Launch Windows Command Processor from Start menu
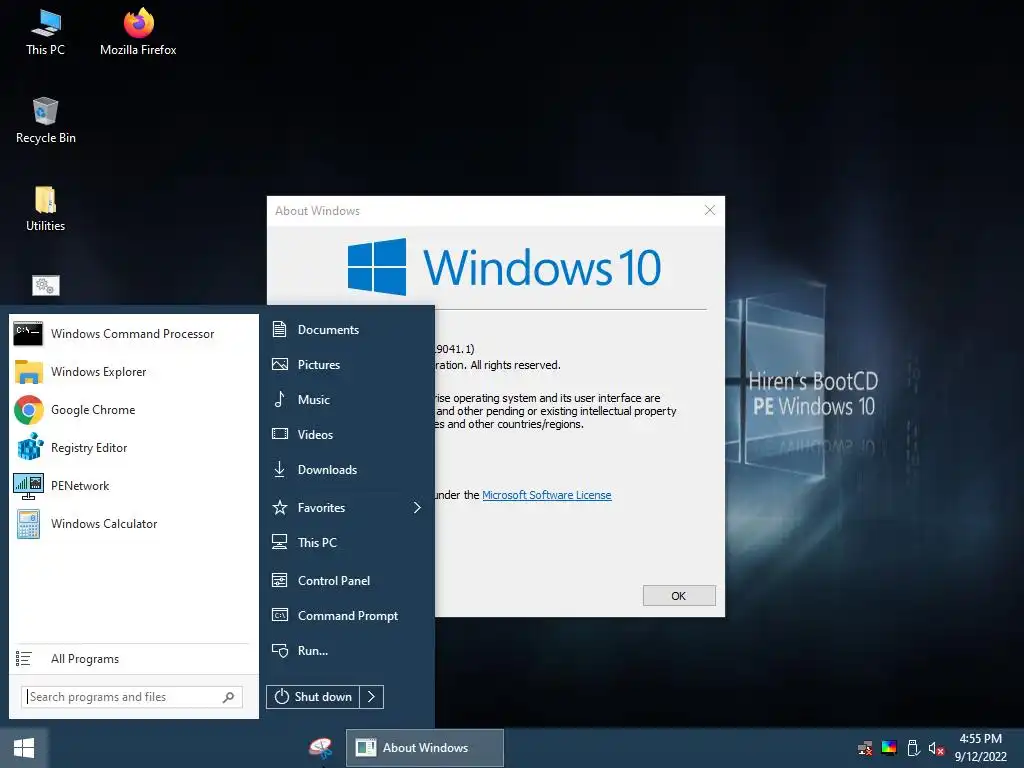Screen dimensions: 1024x768 click(x=133, y=334)
